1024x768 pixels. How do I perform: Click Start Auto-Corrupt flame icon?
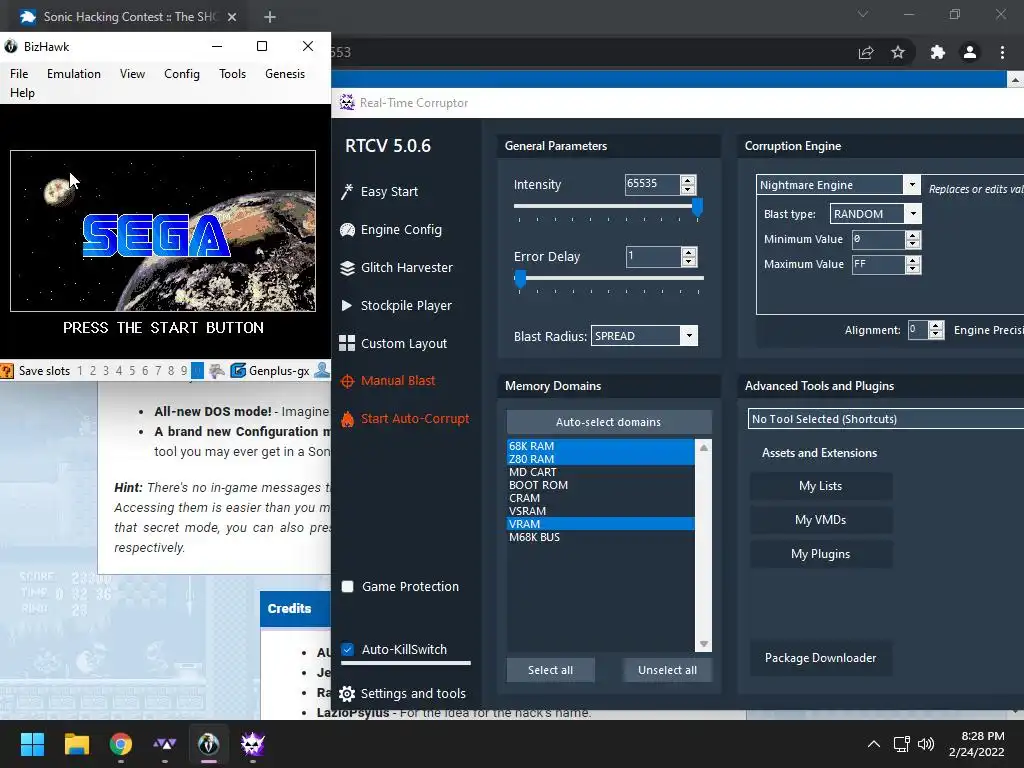point(347,419)
